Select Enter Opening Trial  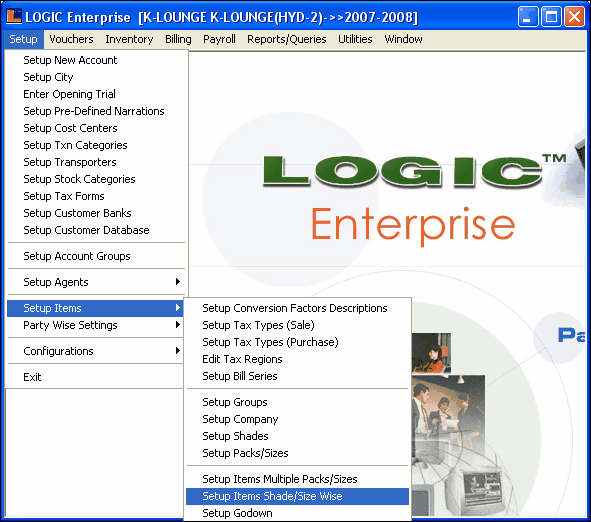[96, 94]
